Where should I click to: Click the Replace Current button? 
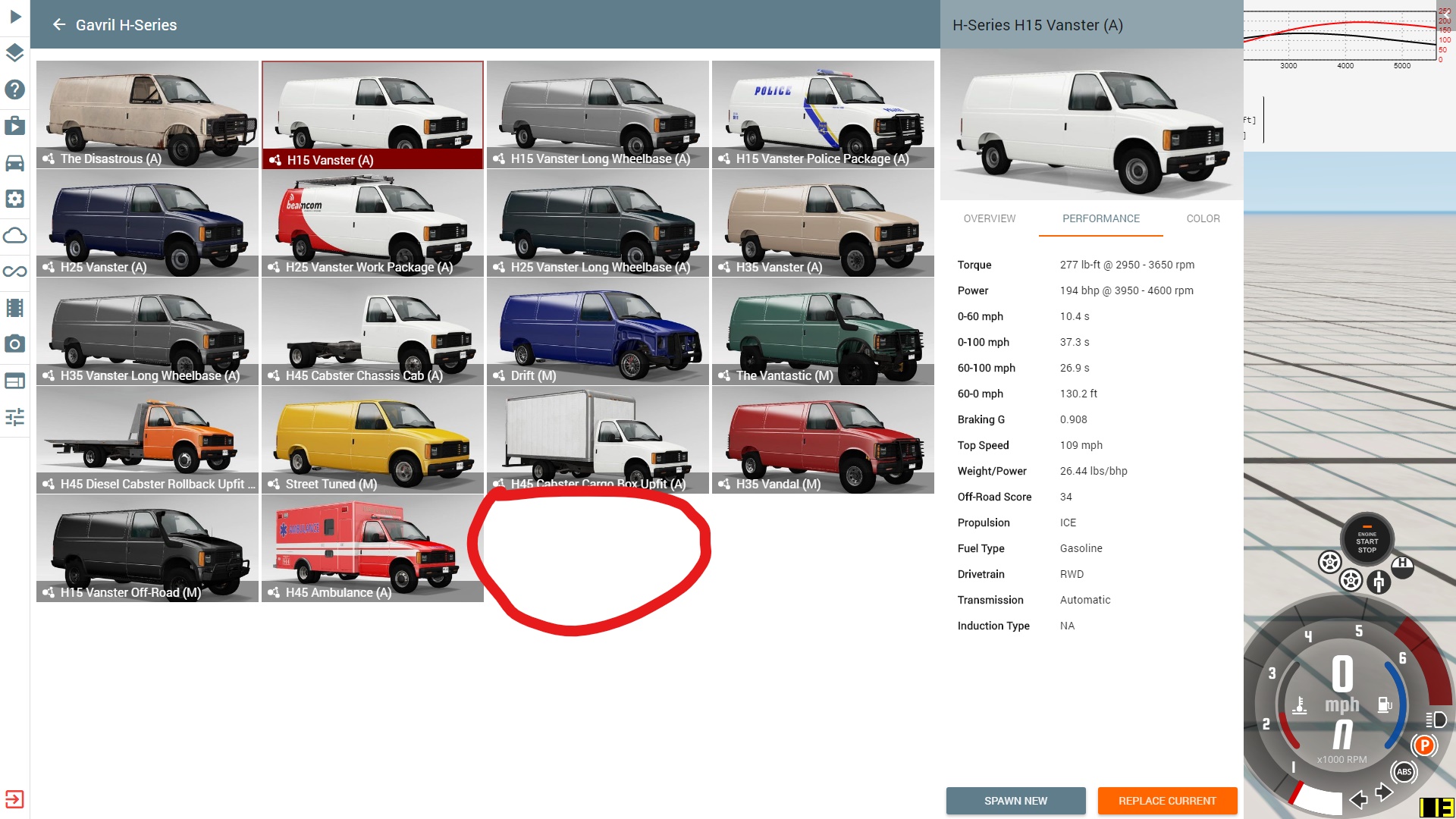[x=1167, y=801]
